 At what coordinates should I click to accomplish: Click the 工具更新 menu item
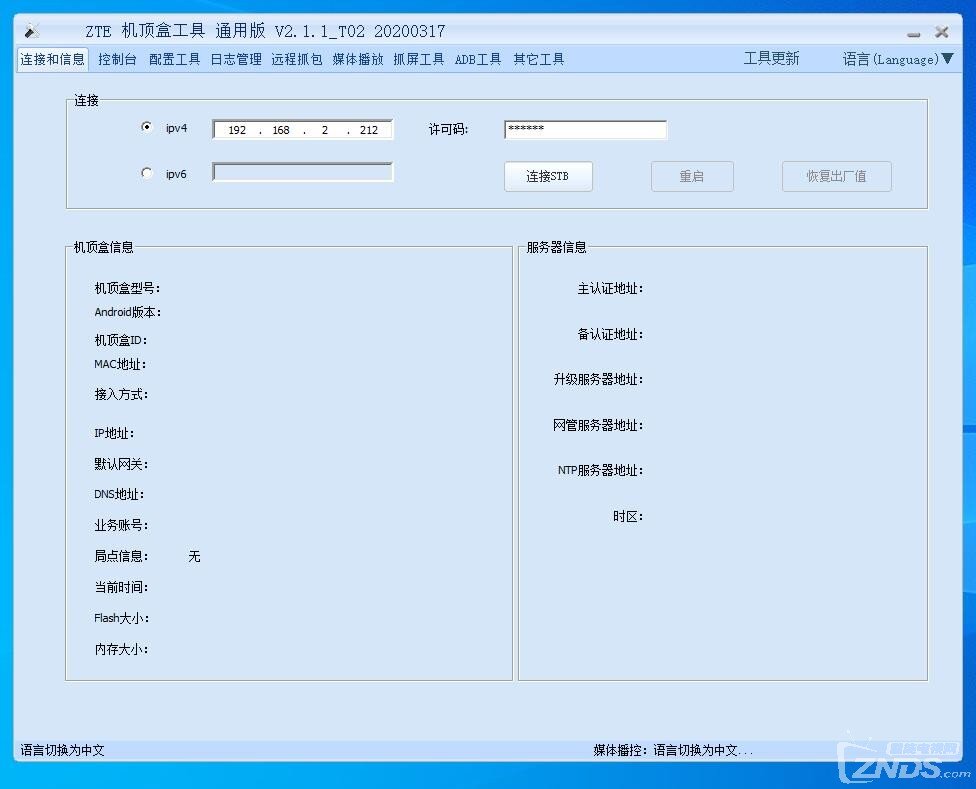[771, 58]
